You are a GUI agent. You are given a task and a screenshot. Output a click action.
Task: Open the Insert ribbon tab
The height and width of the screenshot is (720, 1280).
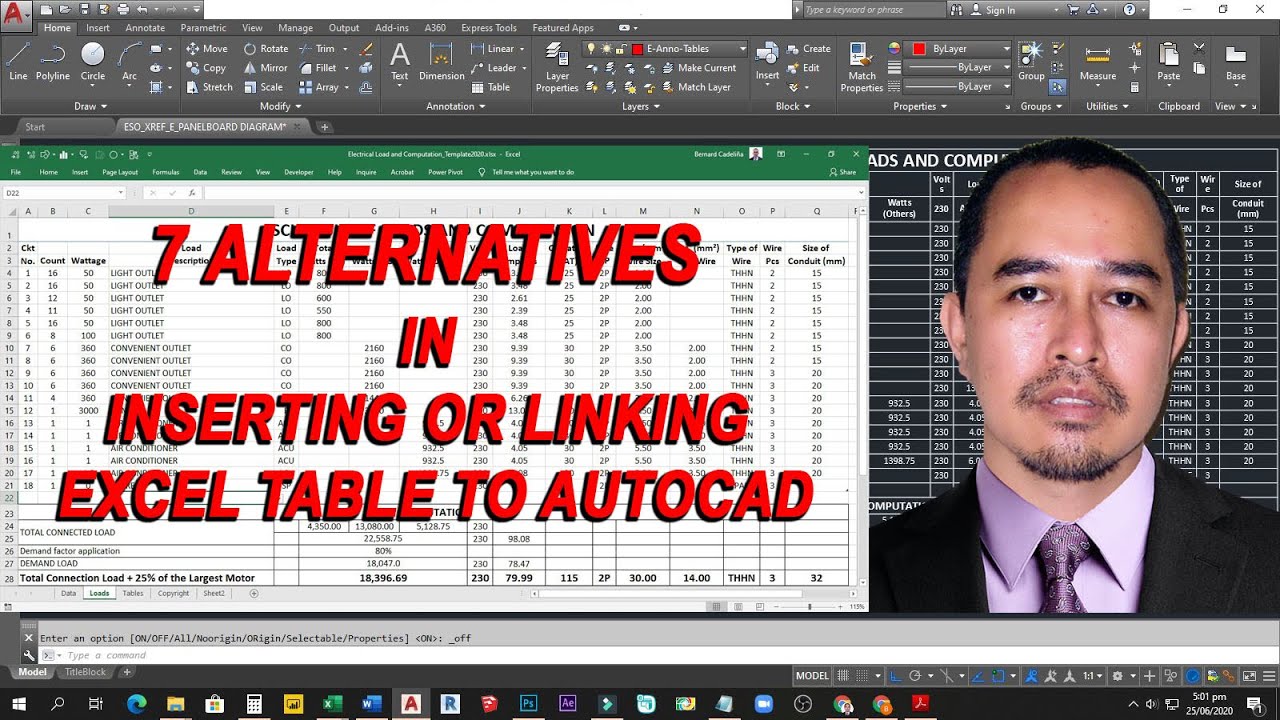click(x=98, y=28)
